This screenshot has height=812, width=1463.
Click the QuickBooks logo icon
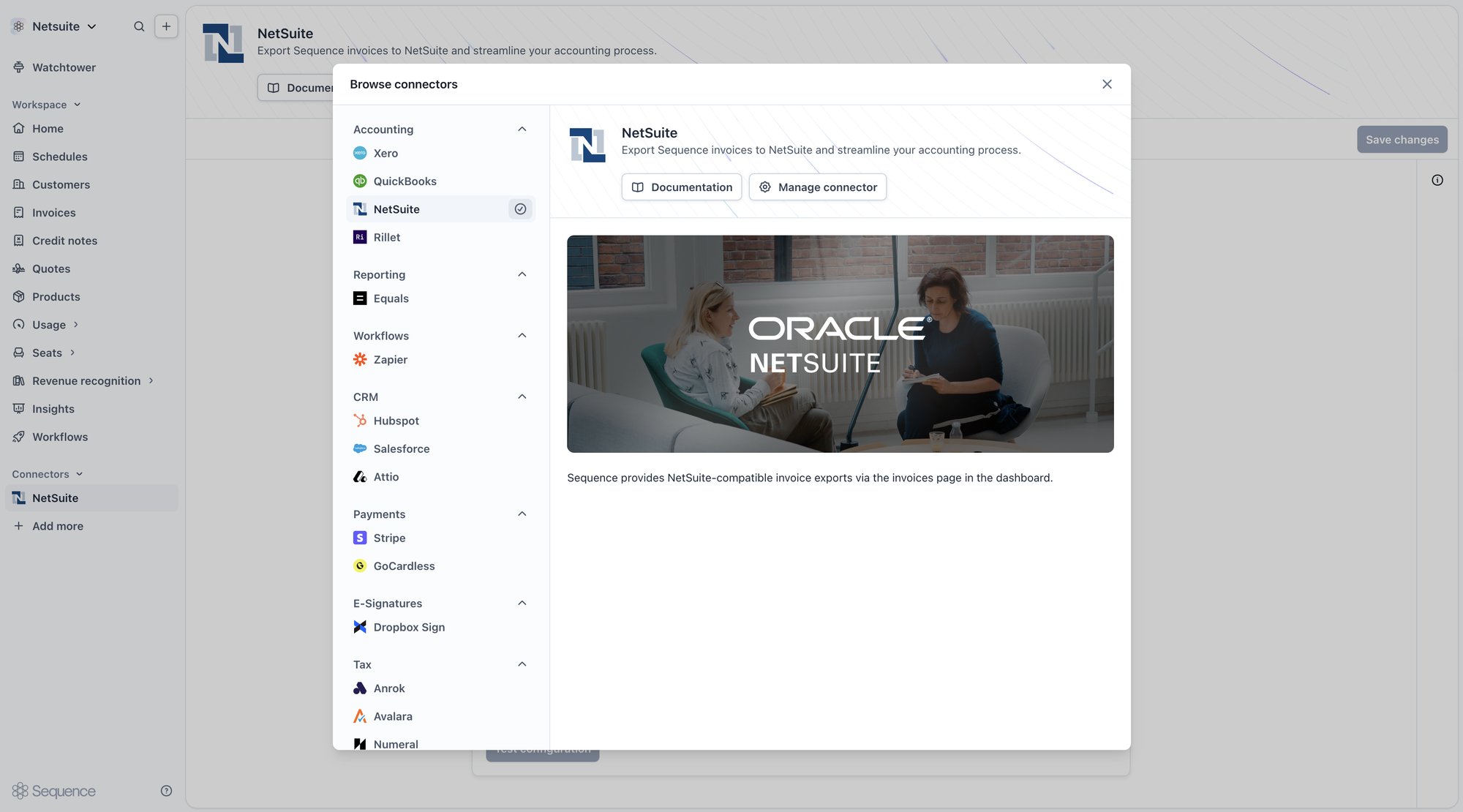tap(360, 181)
